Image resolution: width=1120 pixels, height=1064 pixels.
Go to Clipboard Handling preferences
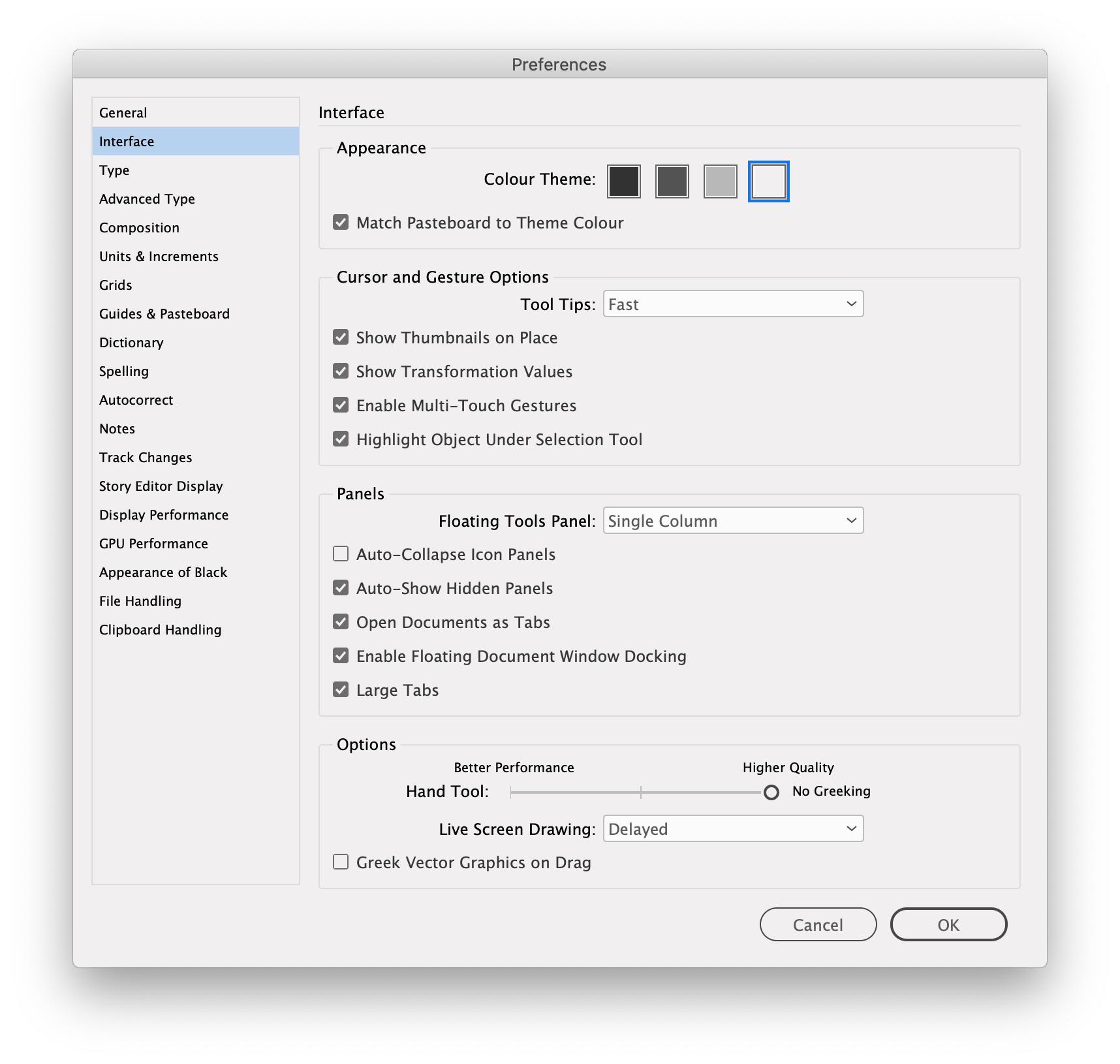(160, 629)
